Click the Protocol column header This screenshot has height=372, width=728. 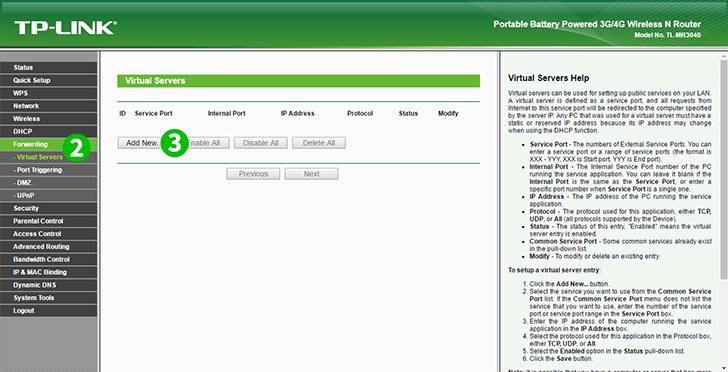(x=360, y=113)
